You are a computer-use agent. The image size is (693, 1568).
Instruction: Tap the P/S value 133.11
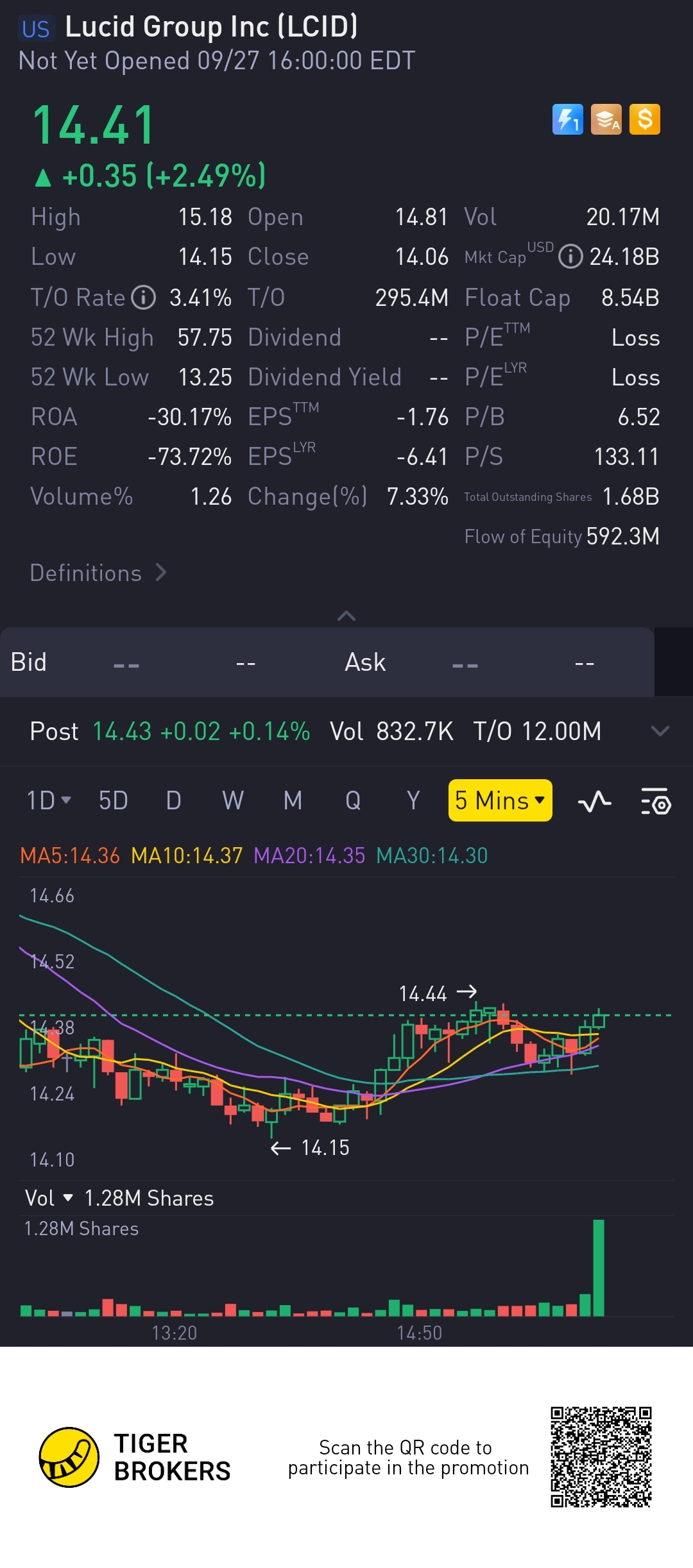click(x=627, y=457)
